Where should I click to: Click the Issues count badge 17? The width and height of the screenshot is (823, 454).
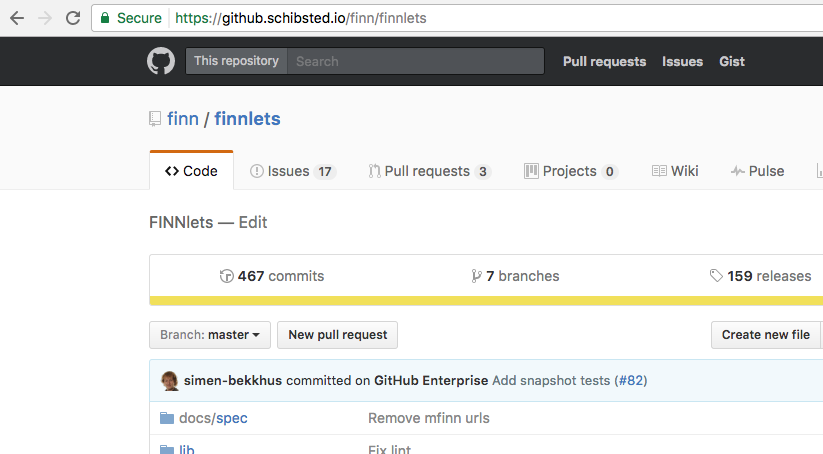(x=325, y=172)
